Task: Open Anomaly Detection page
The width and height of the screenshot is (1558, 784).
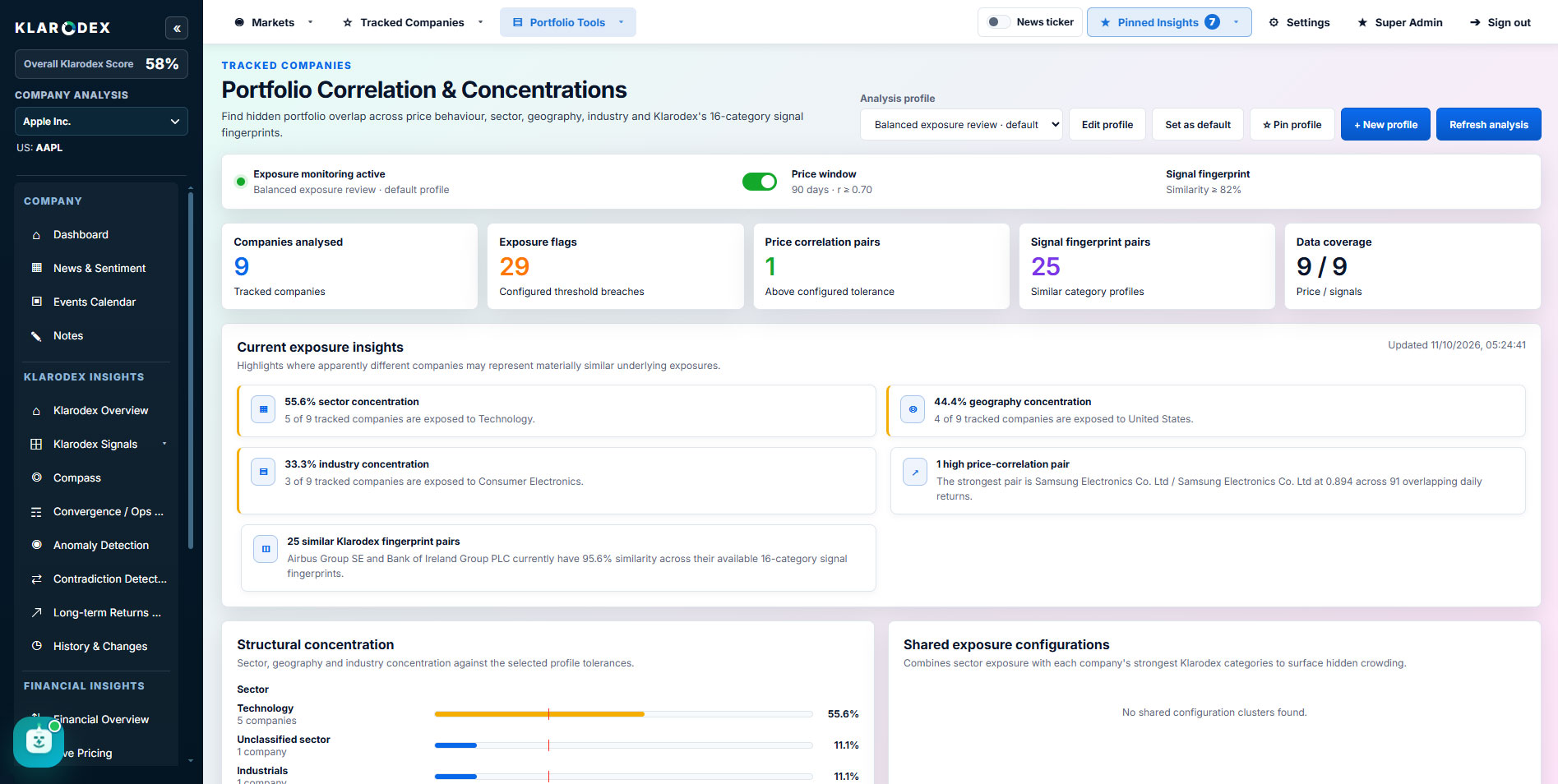Action: [x=101, y=545]
